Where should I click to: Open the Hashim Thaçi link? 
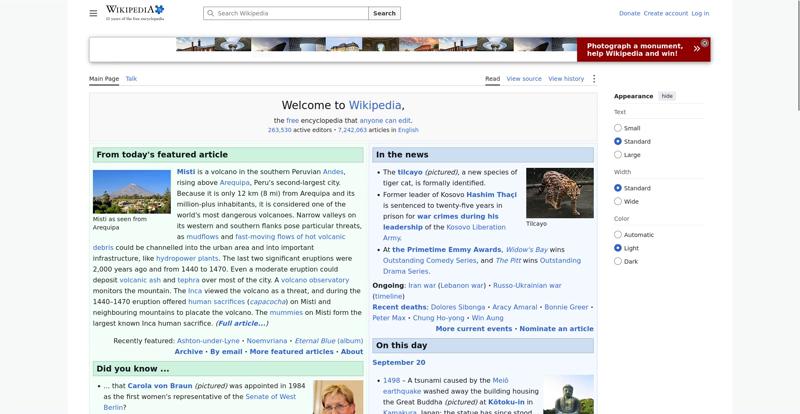491,194
